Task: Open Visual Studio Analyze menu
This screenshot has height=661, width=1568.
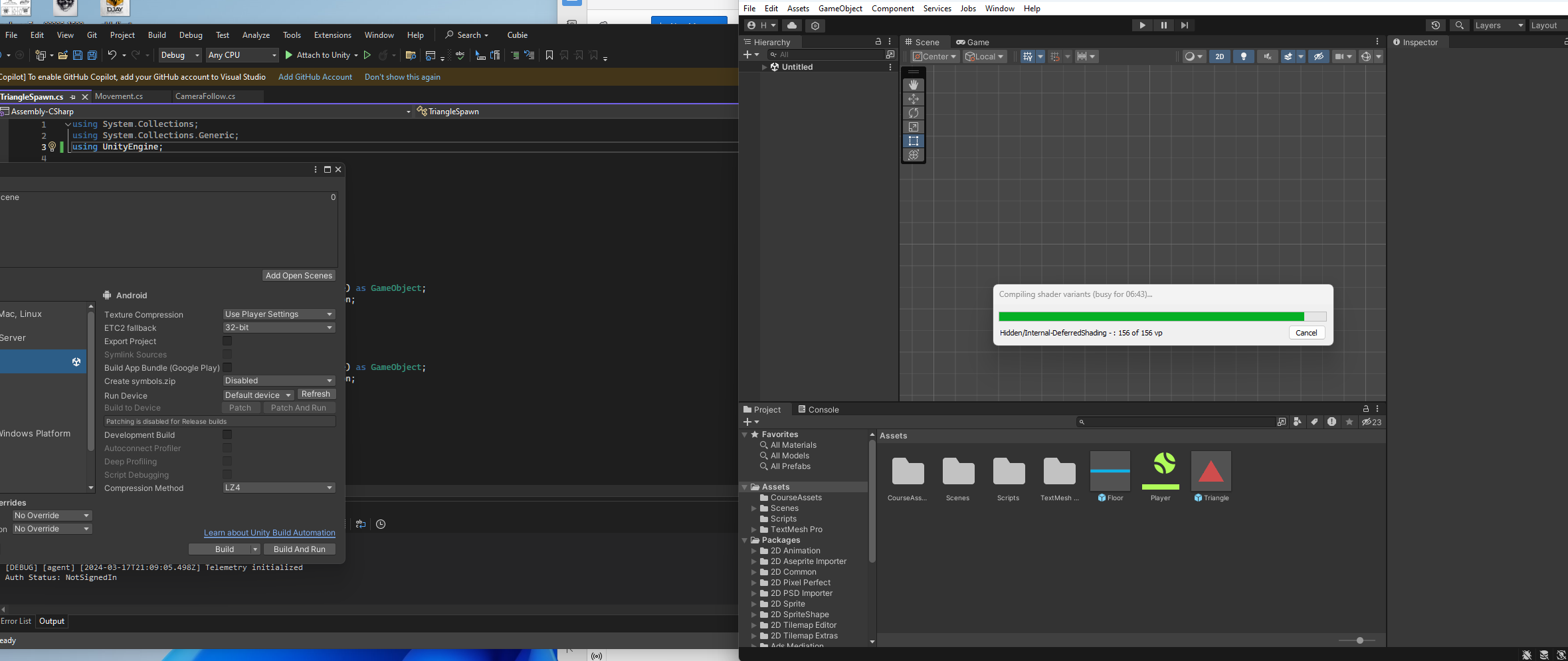Action: (x=256, y=35)
